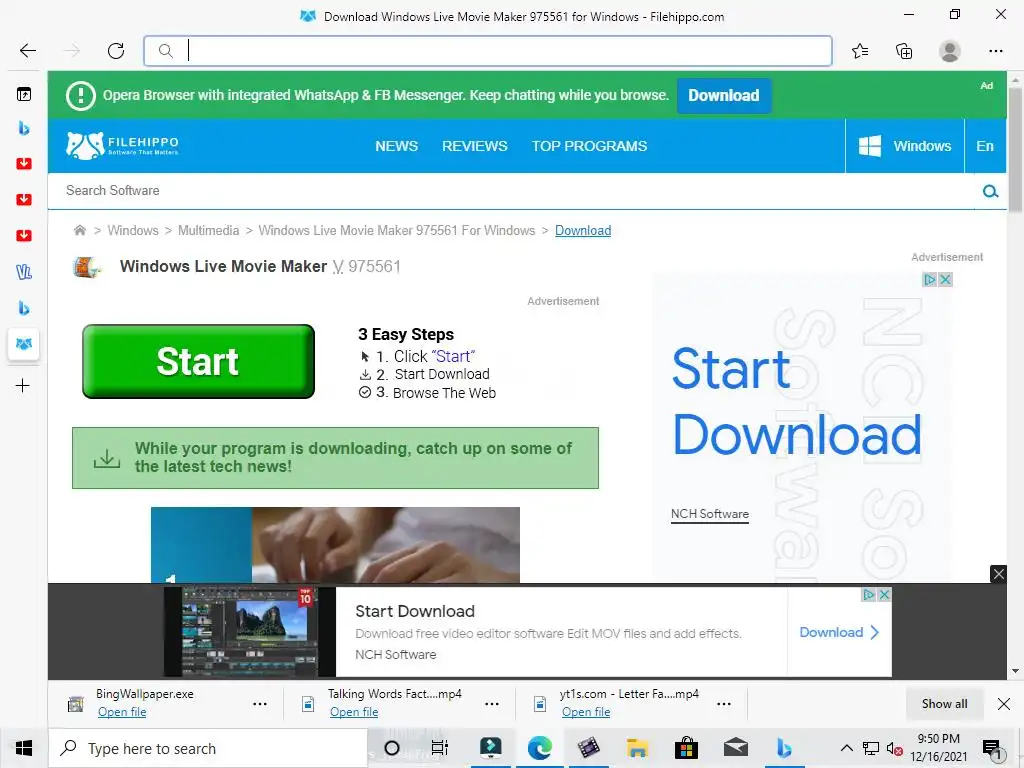This screenshot has width=1024, height=768.
Task: Go to home breadcrumb icon
Action: point(80,230)
